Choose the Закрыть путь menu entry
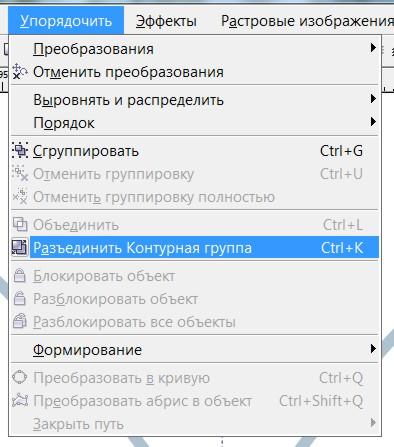The width and height of the screenshot is (394, 447). coord(195,424)
